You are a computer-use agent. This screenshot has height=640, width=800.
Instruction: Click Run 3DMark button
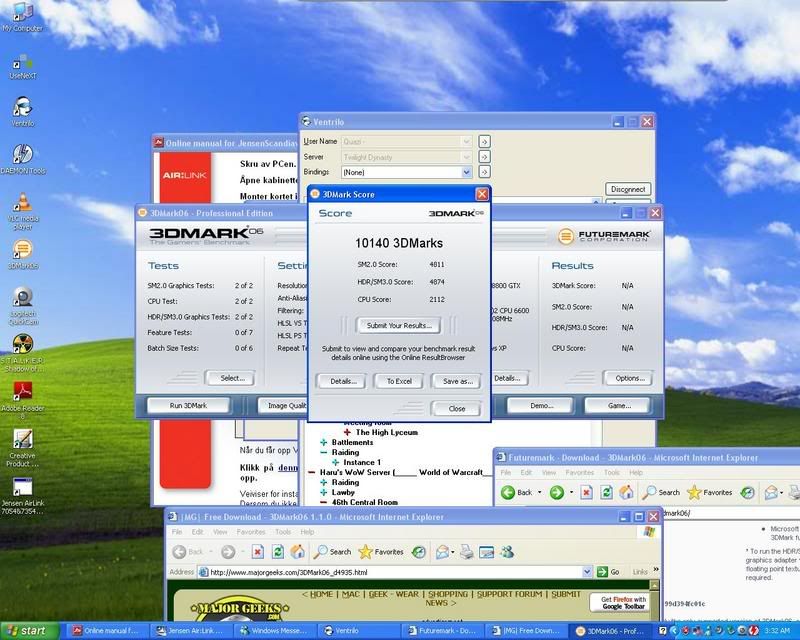[x=188, y=406]
